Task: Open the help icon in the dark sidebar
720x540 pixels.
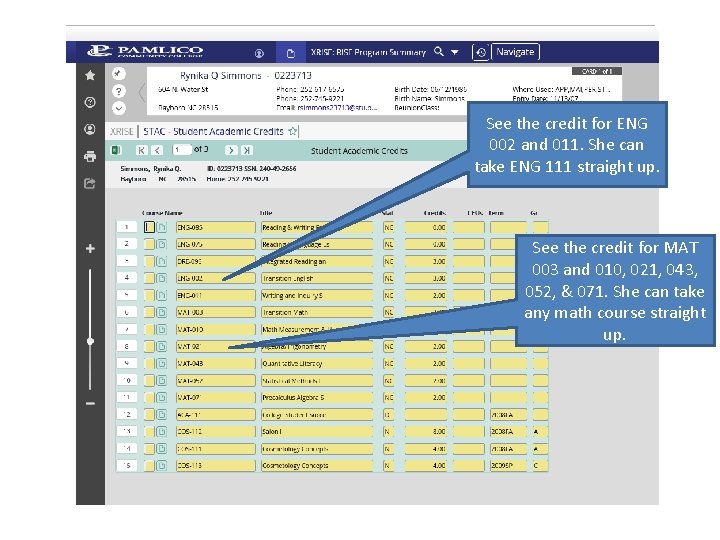Action: click(90, 102)
